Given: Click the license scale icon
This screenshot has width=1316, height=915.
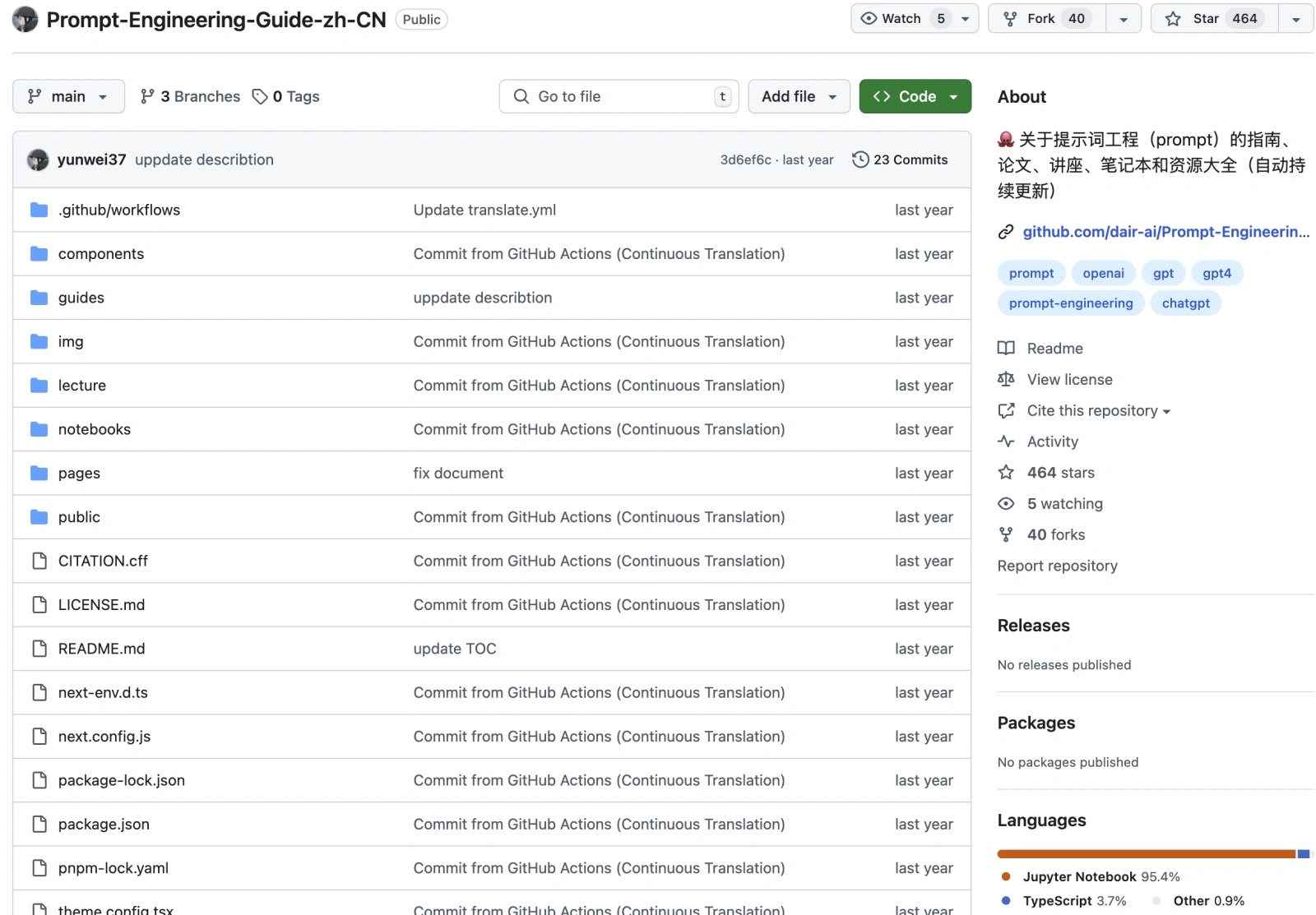Looking at the screenshot, I should (x=1006, y=380).
